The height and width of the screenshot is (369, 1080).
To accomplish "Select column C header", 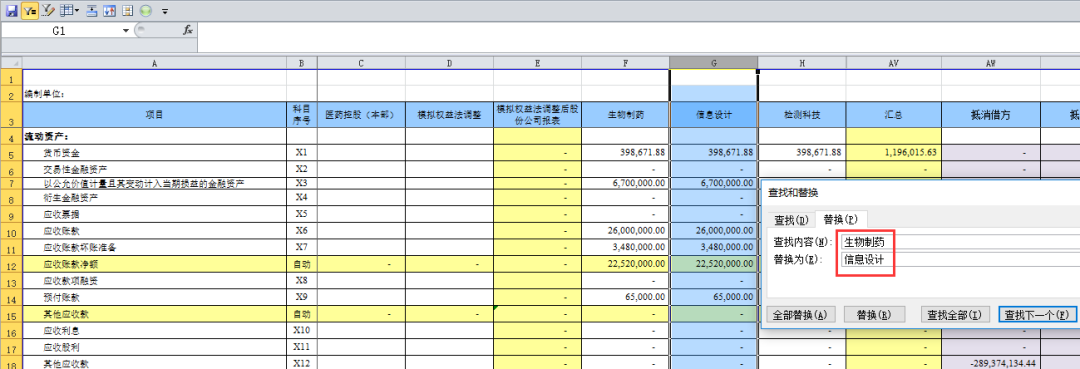I will pyautogui.click(x=361, y=63).
